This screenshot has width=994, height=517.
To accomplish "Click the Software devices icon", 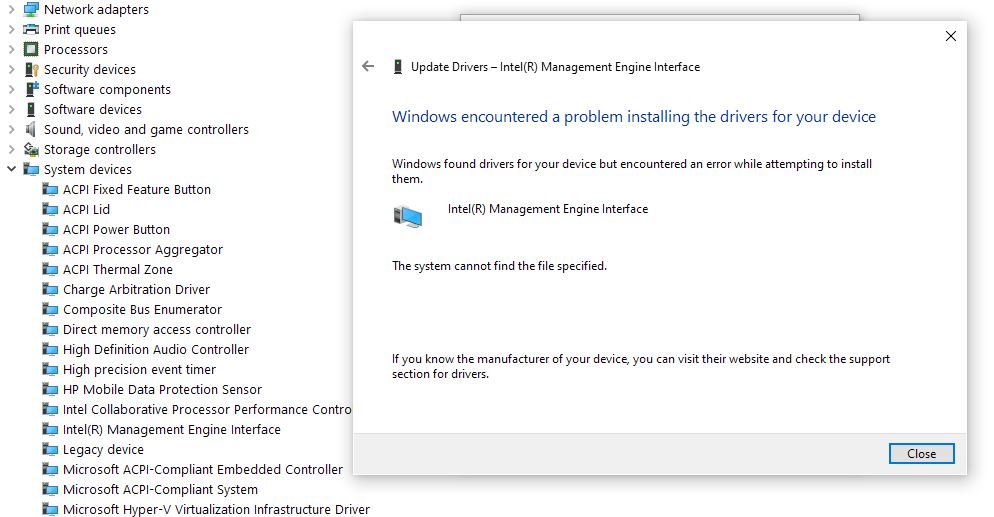I will 31,110.
